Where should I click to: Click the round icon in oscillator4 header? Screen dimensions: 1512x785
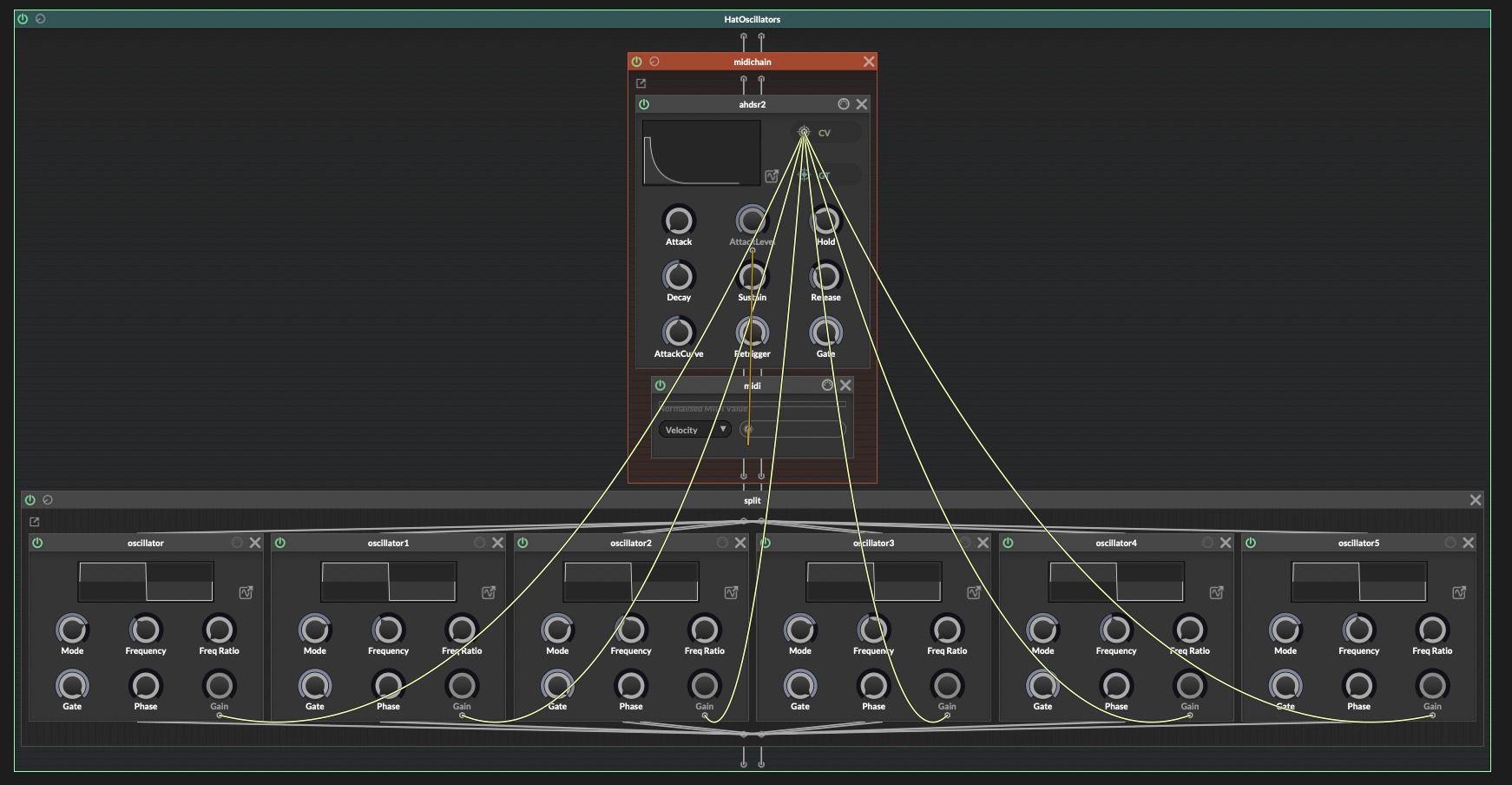pos(1207,543)
